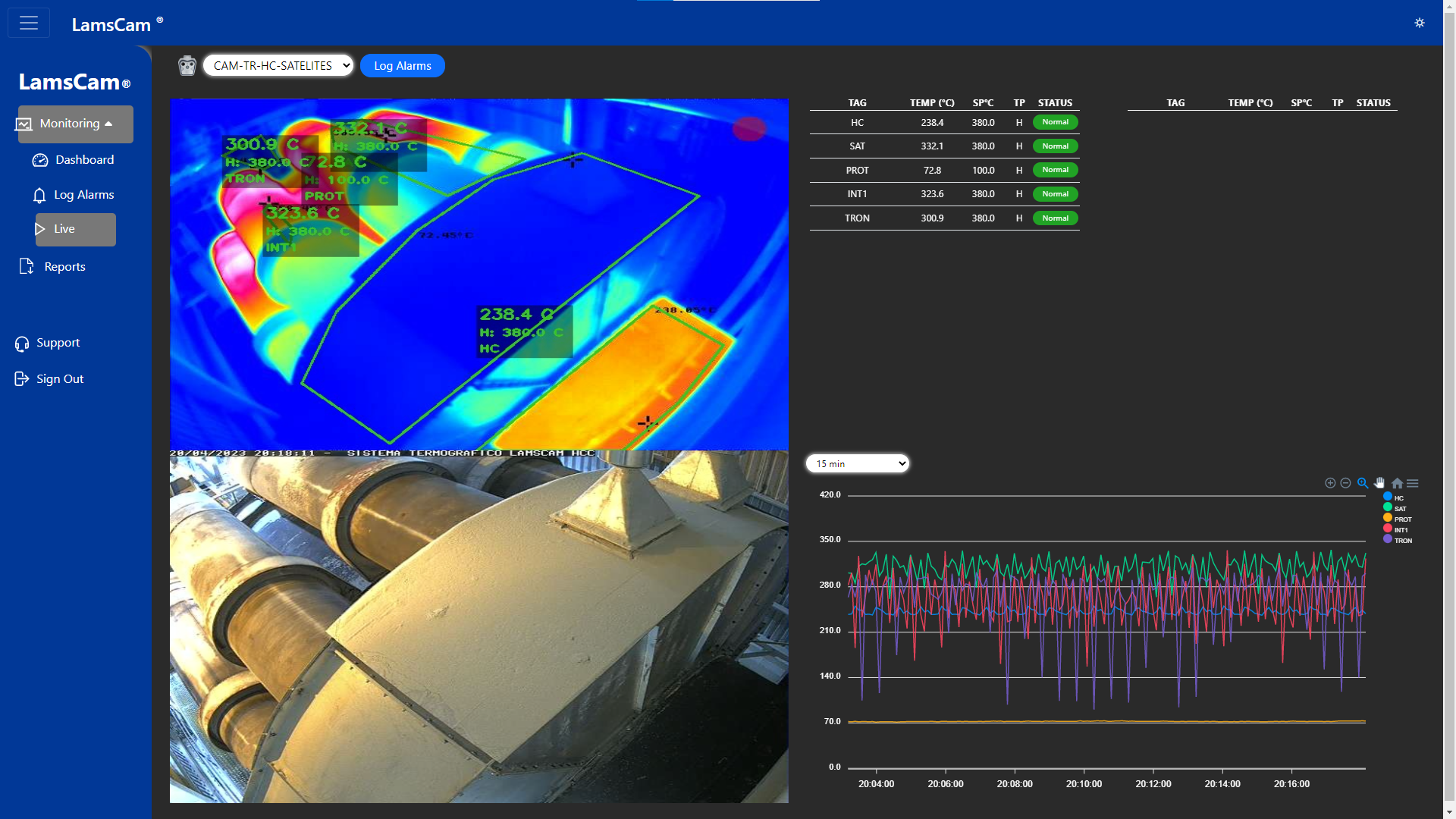Toggle the sidebar with the hamburger button
1456x819 pixels.
(x=29, y=23)
